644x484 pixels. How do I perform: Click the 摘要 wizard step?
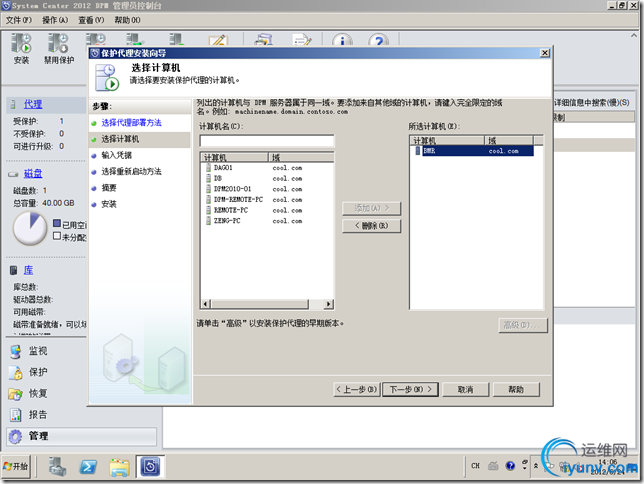pyautogui.click(x=109, y=188)
